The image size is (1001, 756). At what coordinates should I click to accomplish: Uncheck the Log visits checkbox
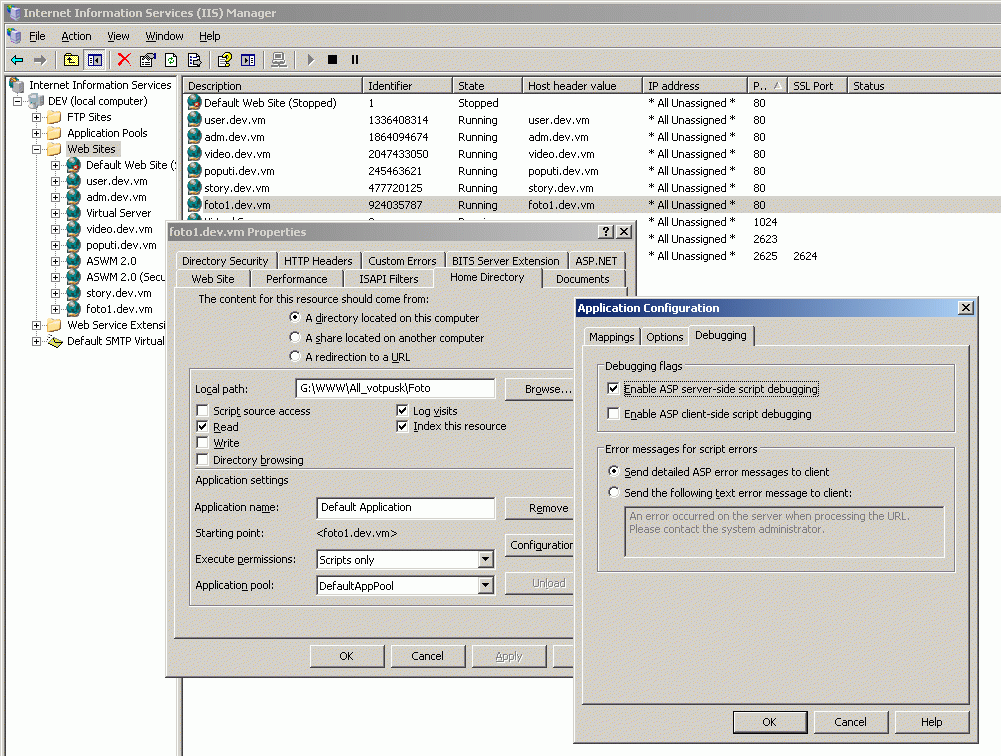402,410
